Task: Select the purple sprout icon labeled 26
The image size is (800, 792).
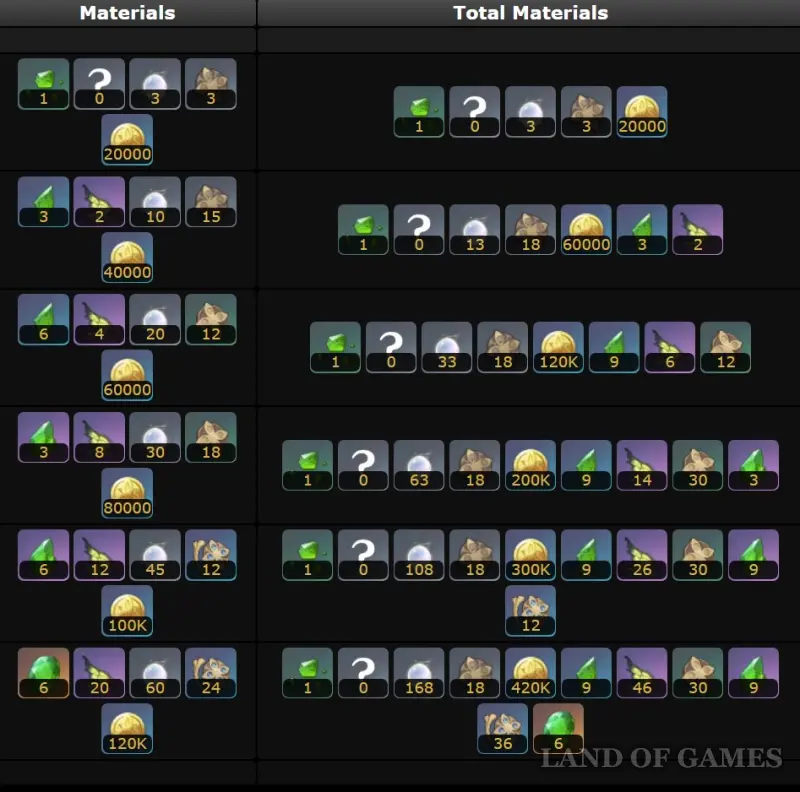Action: click(642, 555)
